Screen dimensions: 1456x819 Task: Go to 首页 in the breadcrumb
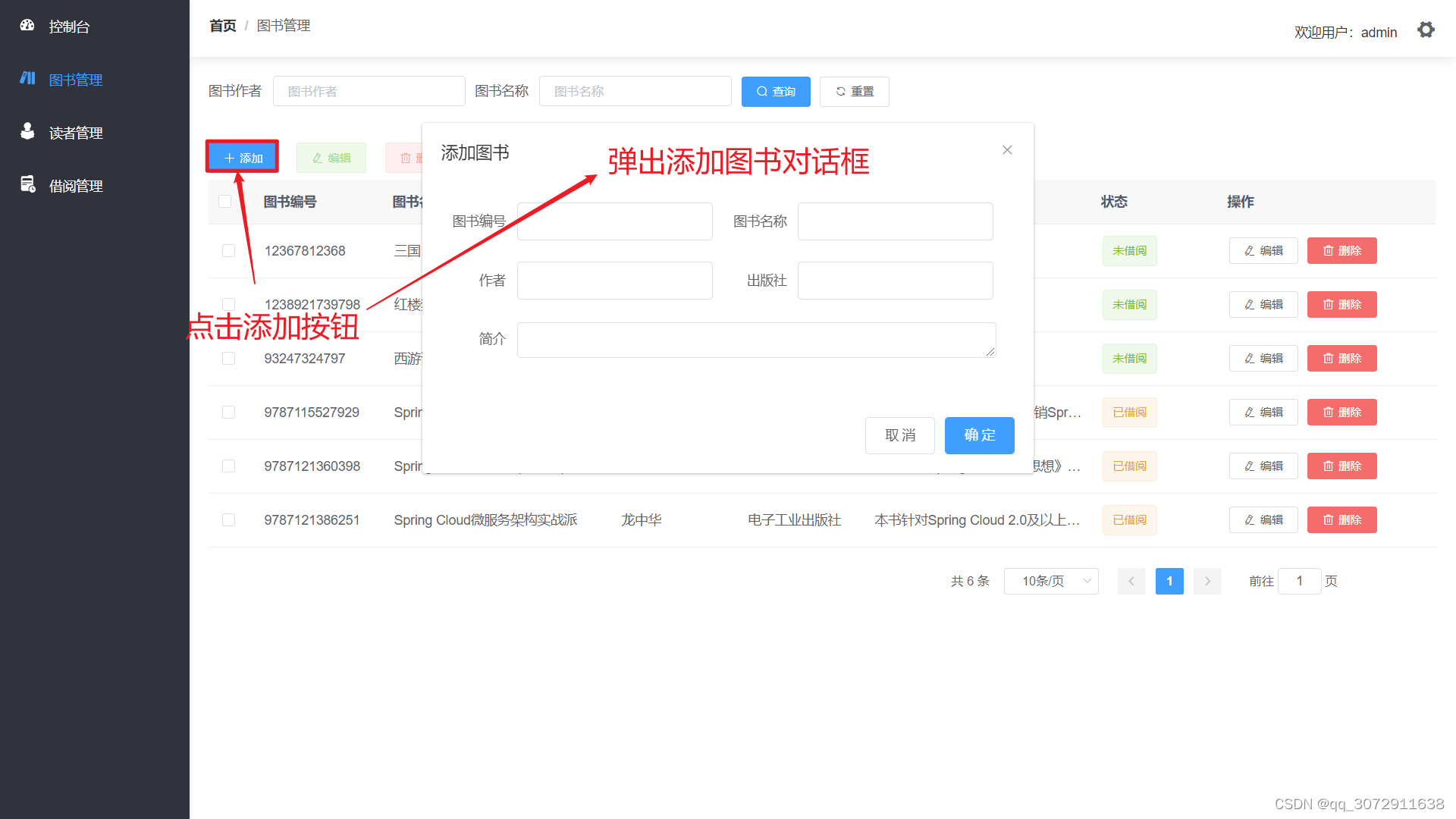223,26
